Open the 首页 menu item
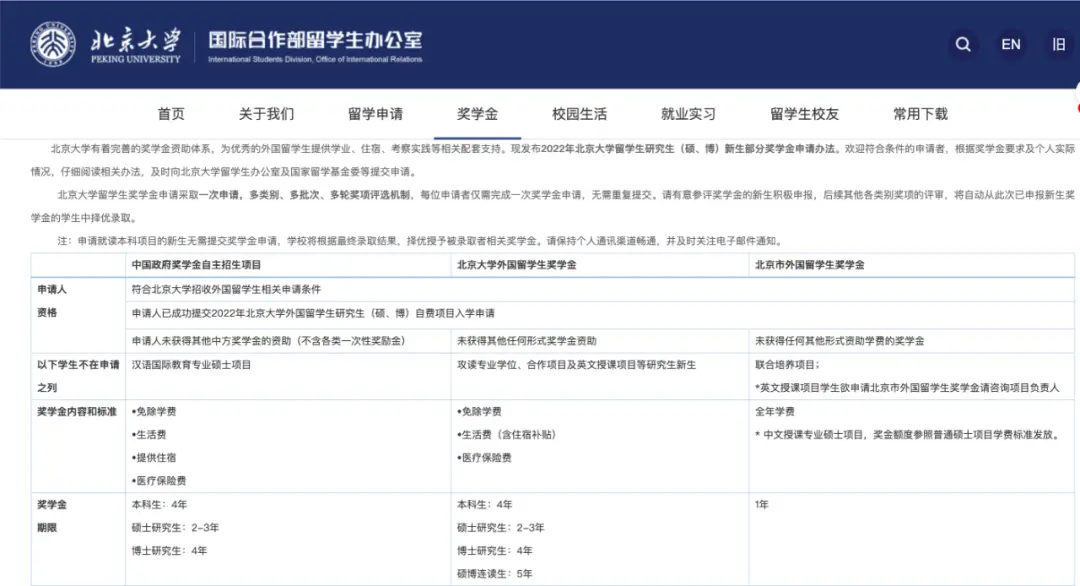Screen dimensions: 1080x586 click(171, 114)
